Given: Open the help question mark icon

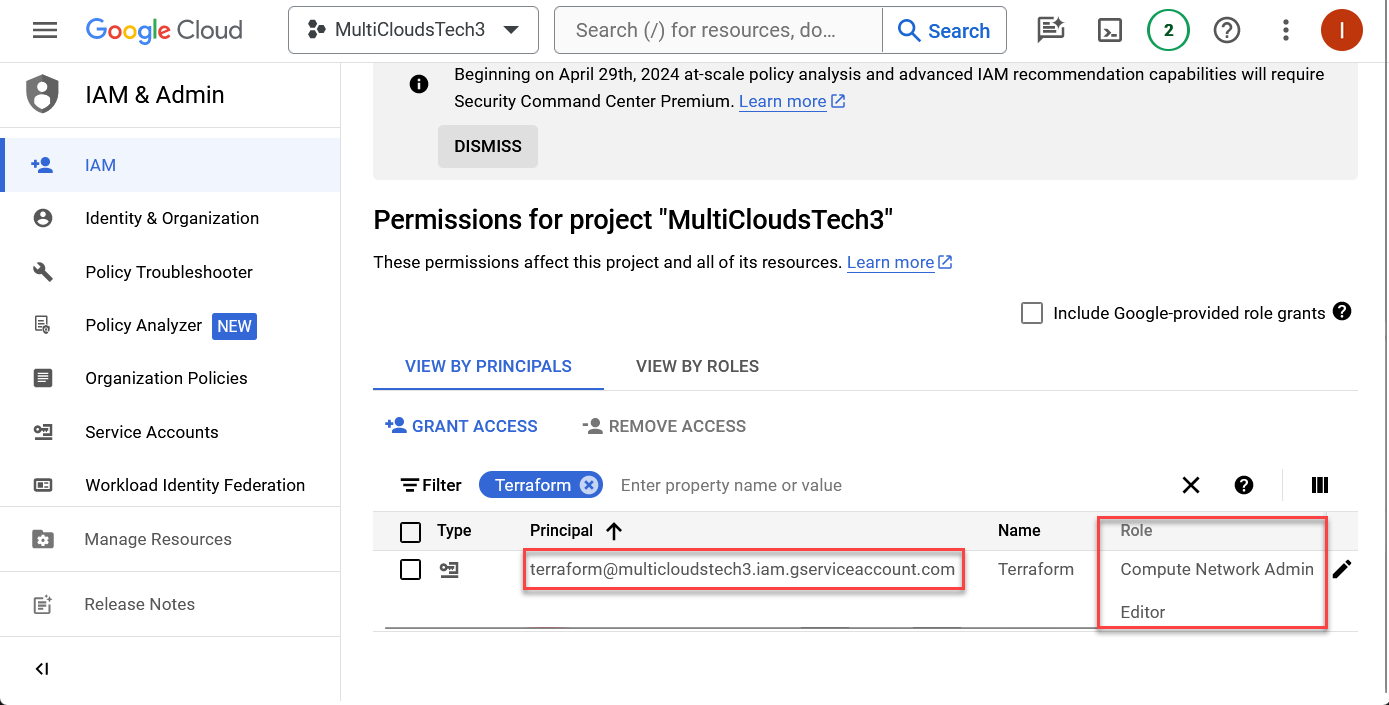Looking at the screenshot, I should coord(1227,30).
